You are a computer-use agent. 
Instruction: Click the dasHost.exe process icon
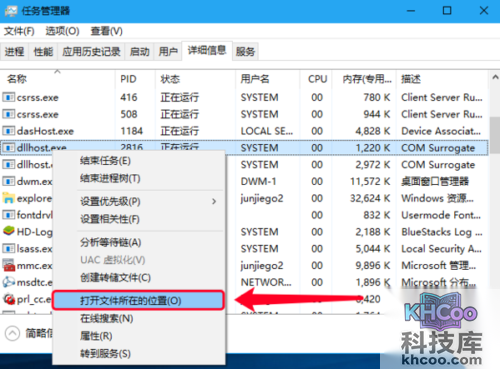tap(9, 131)
